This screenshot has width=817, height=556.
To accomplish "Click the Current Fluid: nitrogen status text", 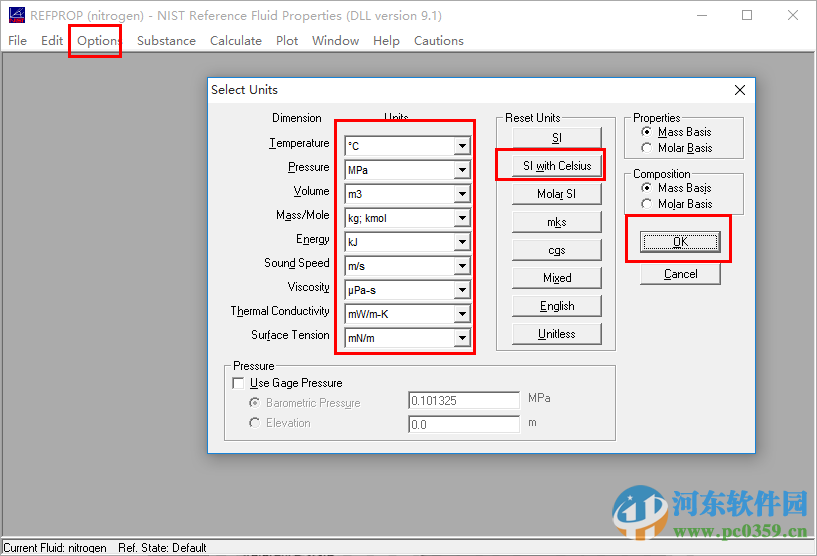I will pos(55,548).
